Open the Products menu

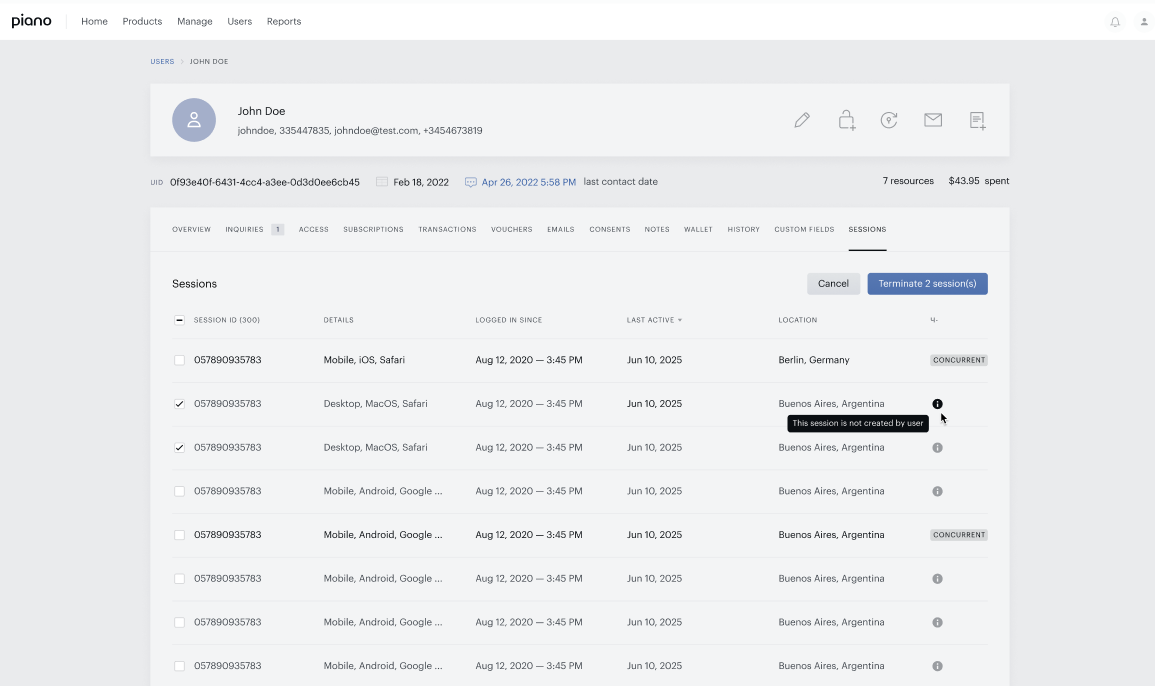click(x=142, y=21)
